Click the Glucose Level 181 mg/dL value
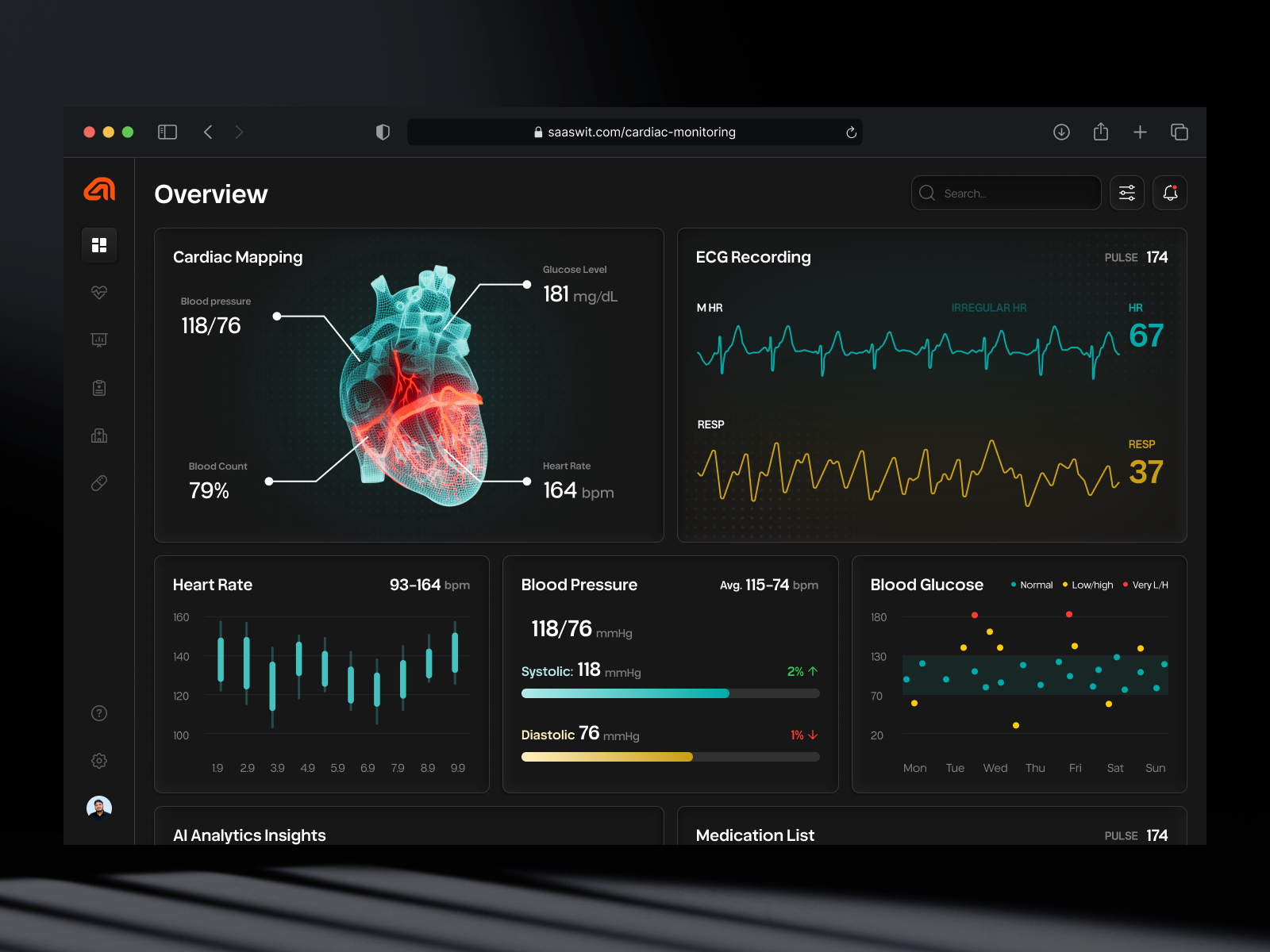 (x=580, y=294)
